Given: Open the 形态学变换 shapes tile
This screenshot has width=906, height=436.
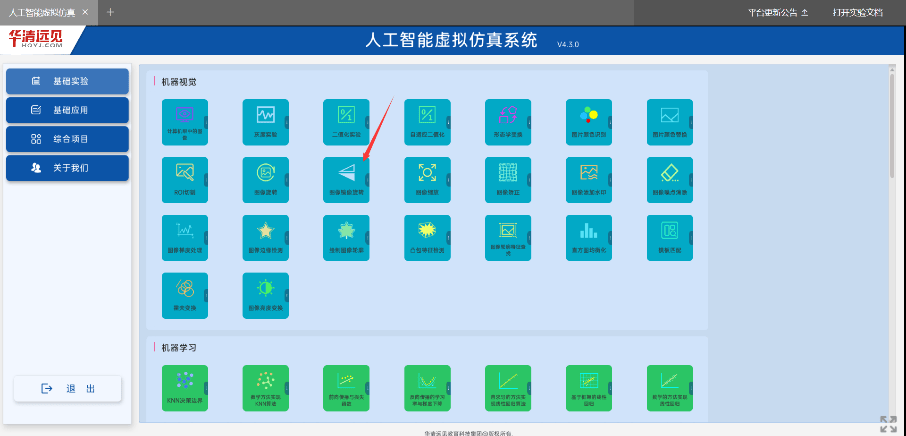Looking at the screenshot, I should [x=508, y=122].
